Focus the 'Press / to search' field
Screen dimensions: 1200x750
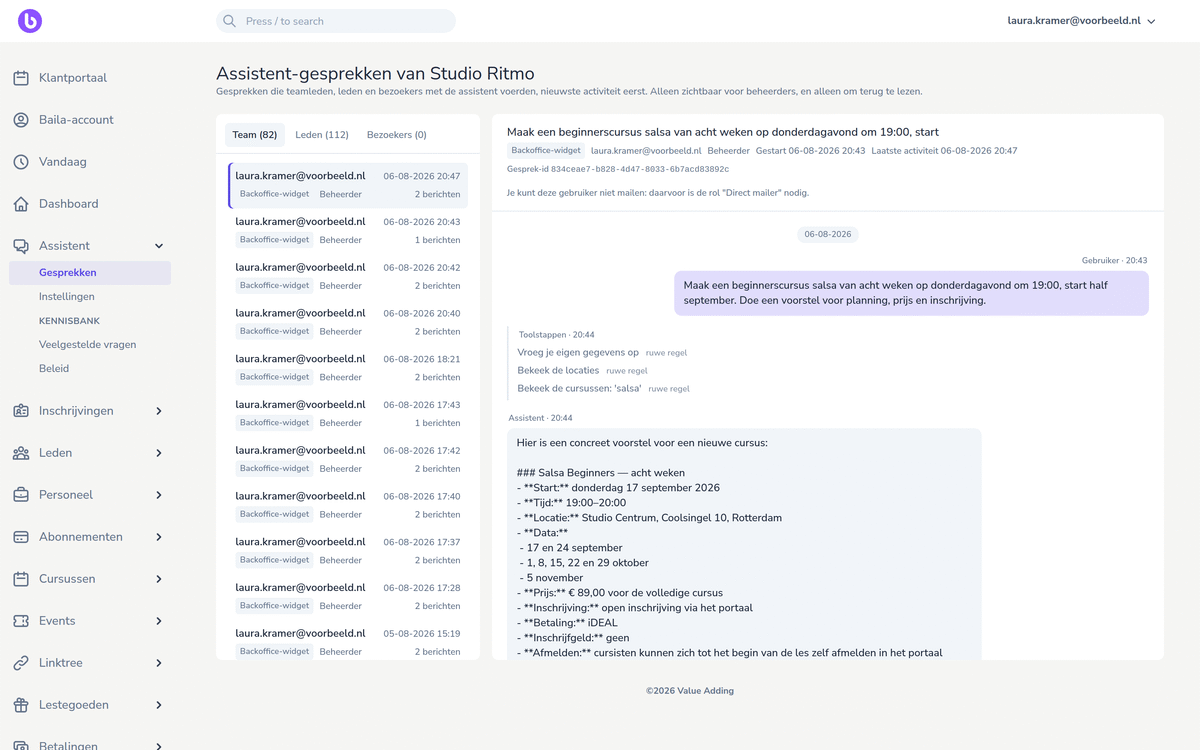click(336, 21)
